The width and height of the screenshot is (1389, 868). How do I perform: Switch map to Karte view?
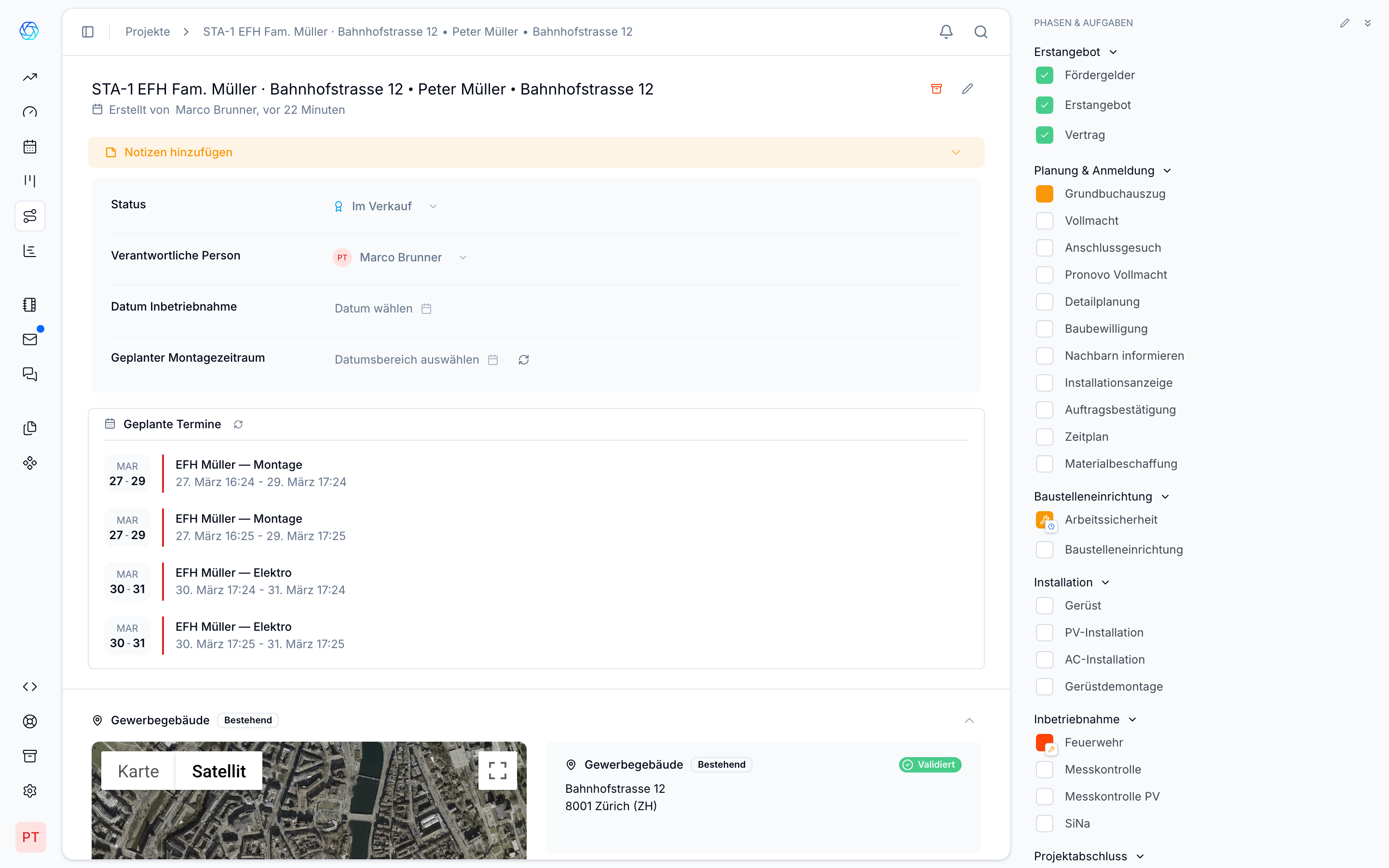pos(138,771)
